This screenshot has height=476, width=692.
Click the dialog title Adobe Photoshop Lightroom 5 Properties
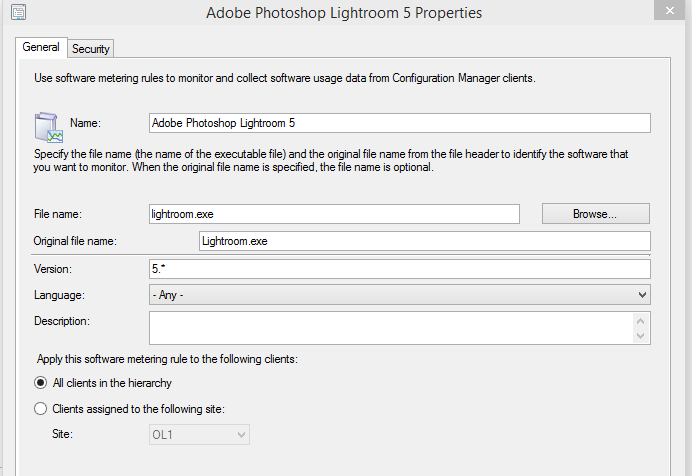(344, 13)
